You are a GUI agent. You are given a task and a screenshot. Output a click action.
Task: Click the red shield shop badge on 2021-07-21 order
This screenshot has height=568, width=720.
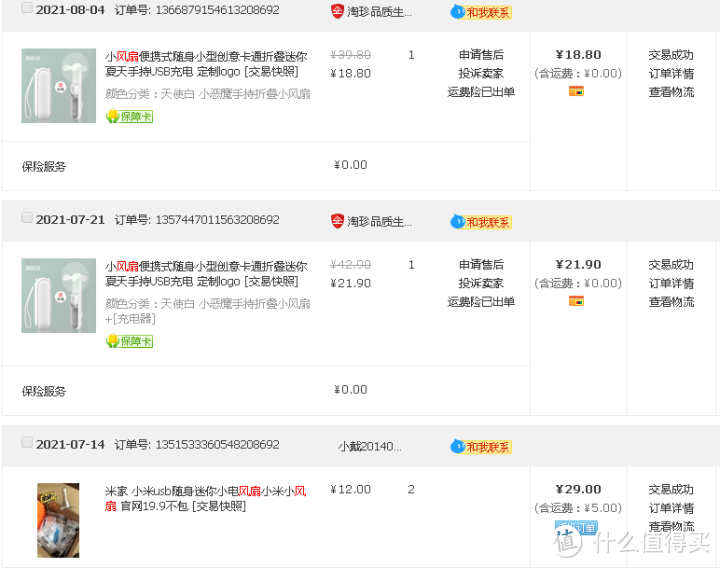coord(337,221)
